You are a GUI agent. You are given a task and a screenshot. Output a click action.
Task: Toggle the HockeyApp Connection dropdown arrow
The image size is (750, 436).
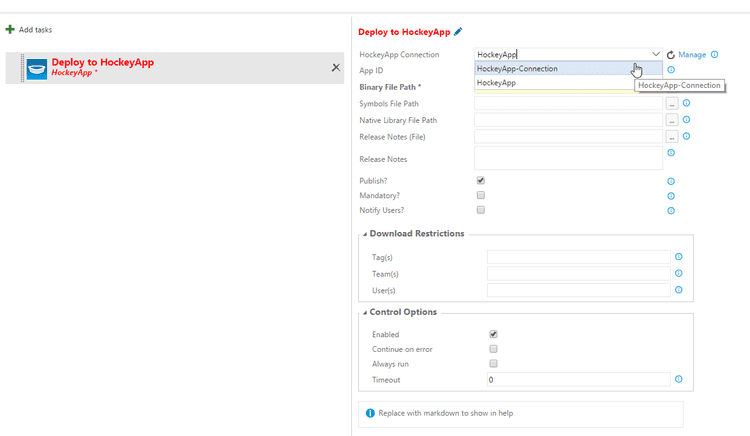[x=655, y=54]
